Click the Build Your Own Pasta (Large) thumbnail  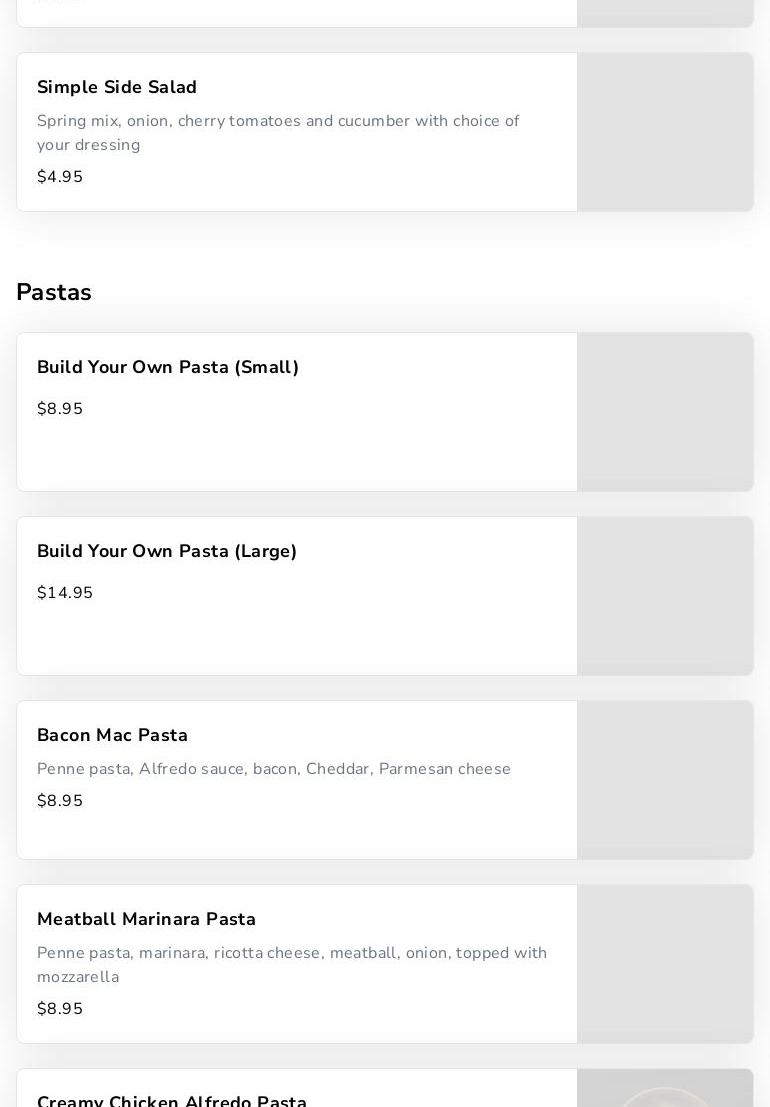coord(665,596)
